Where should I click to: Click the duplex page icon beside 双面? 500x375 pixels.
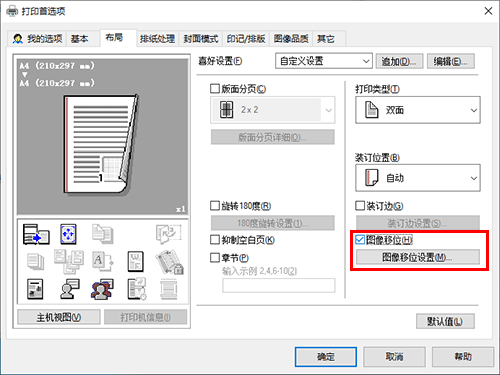coord(372,110)
